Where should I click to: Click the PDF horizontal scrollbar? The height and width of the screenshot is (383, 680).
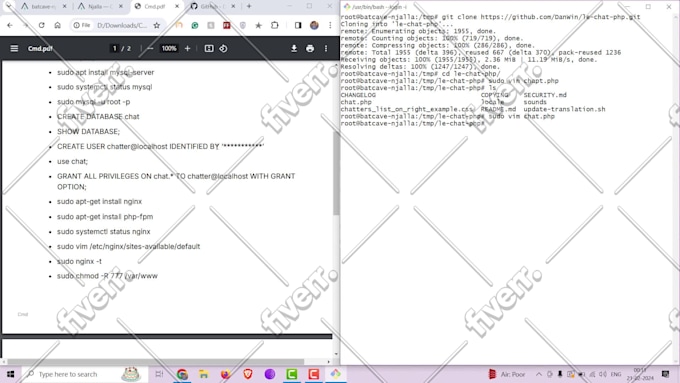(x=155, y=361)
